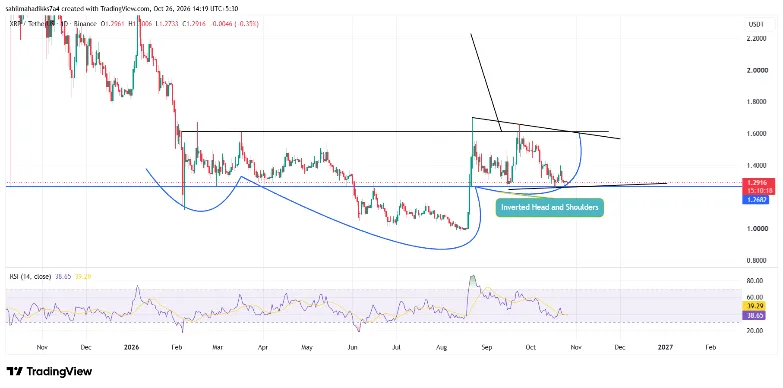Click the Sep label on time axis
The height and width of the screenshot is (388, 783).
pos(488,347)
